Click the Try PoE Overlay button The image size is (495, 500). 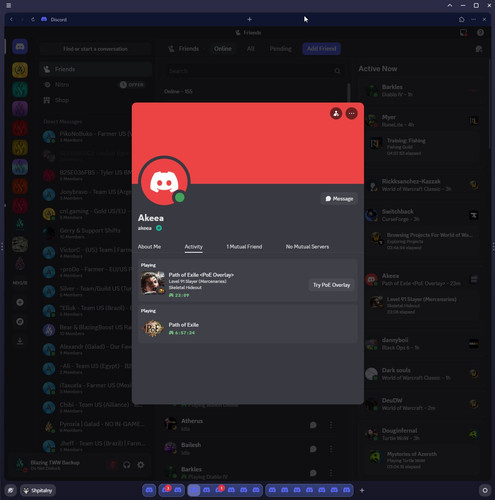click(332, 285)
